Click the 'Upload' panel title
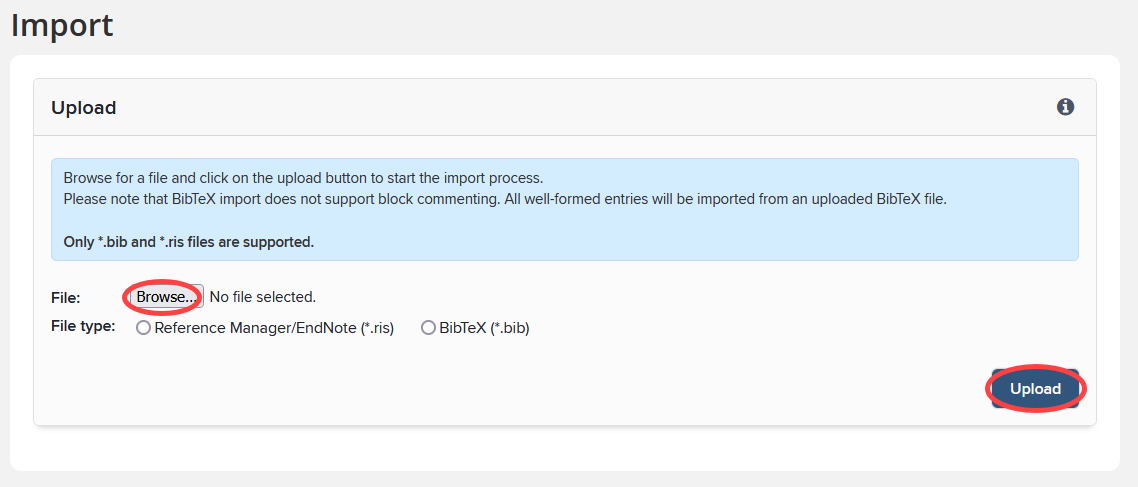This screenshot has height=487, width=1138. tap(84, 108)
